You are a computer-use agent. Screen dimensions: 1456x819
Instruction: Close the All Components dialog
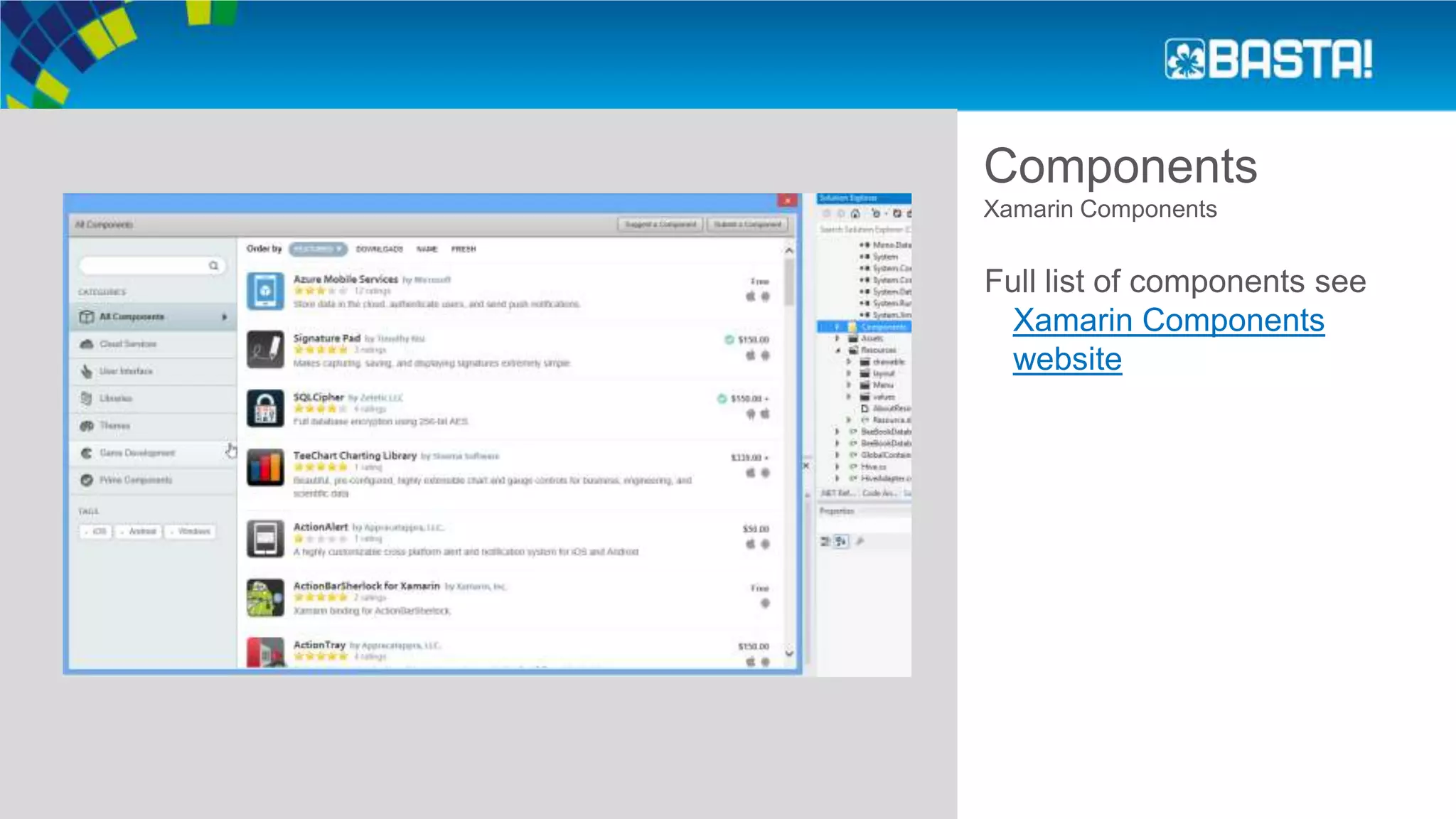787,201
